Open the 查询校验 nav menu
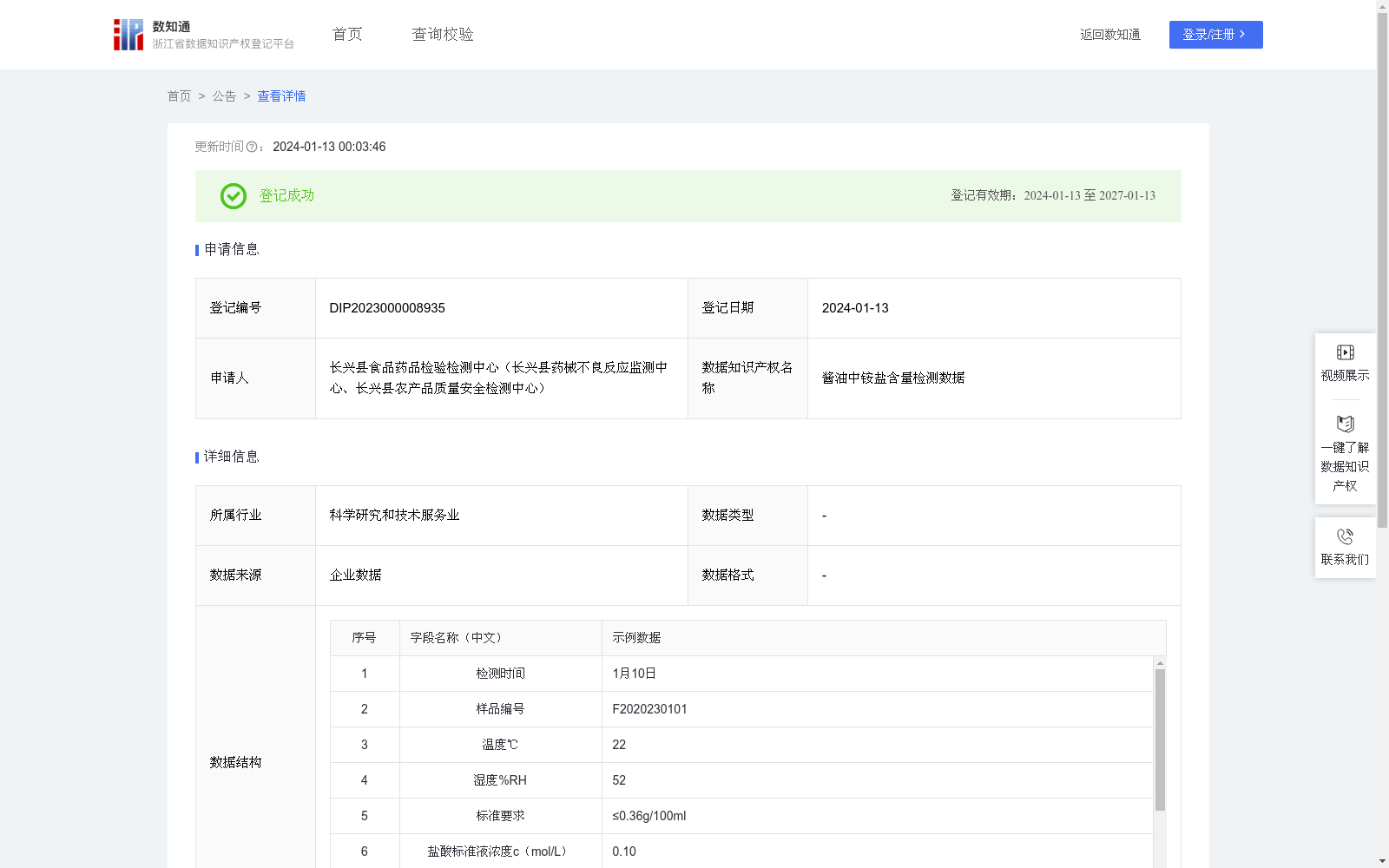This screenshot has width=1389, height=868. [x=443, y=34]
